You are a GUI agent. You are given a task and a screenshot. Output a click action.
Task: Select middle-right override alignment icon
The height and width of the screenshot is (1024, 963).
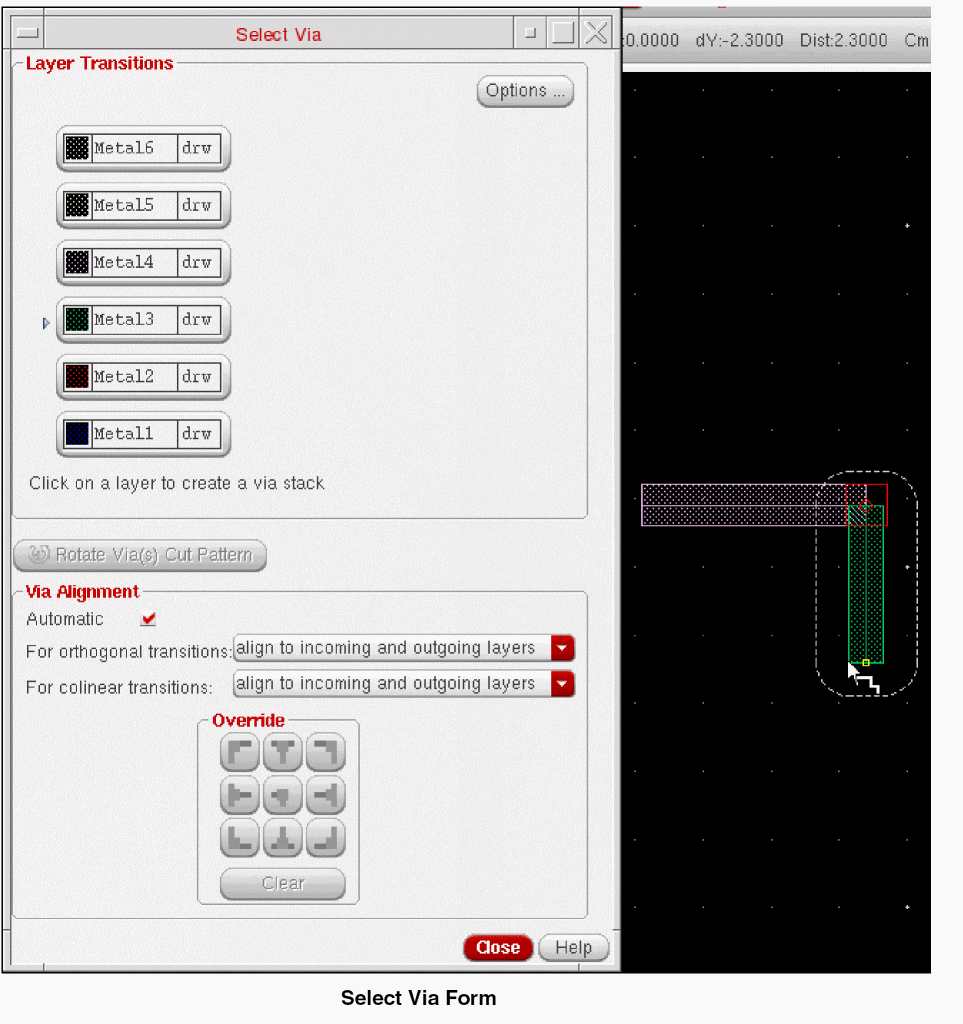[x=326, y=795]
